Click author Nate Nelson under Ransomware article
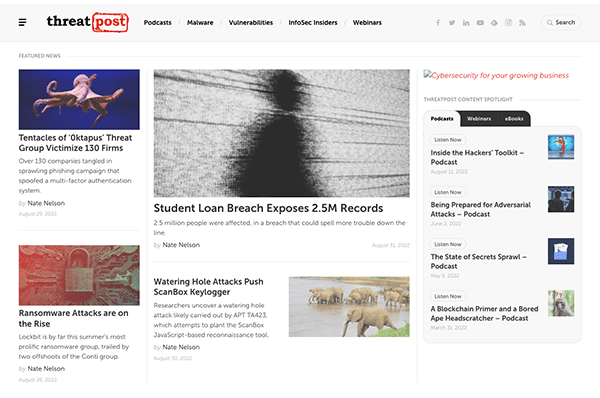 click(46, 369)
